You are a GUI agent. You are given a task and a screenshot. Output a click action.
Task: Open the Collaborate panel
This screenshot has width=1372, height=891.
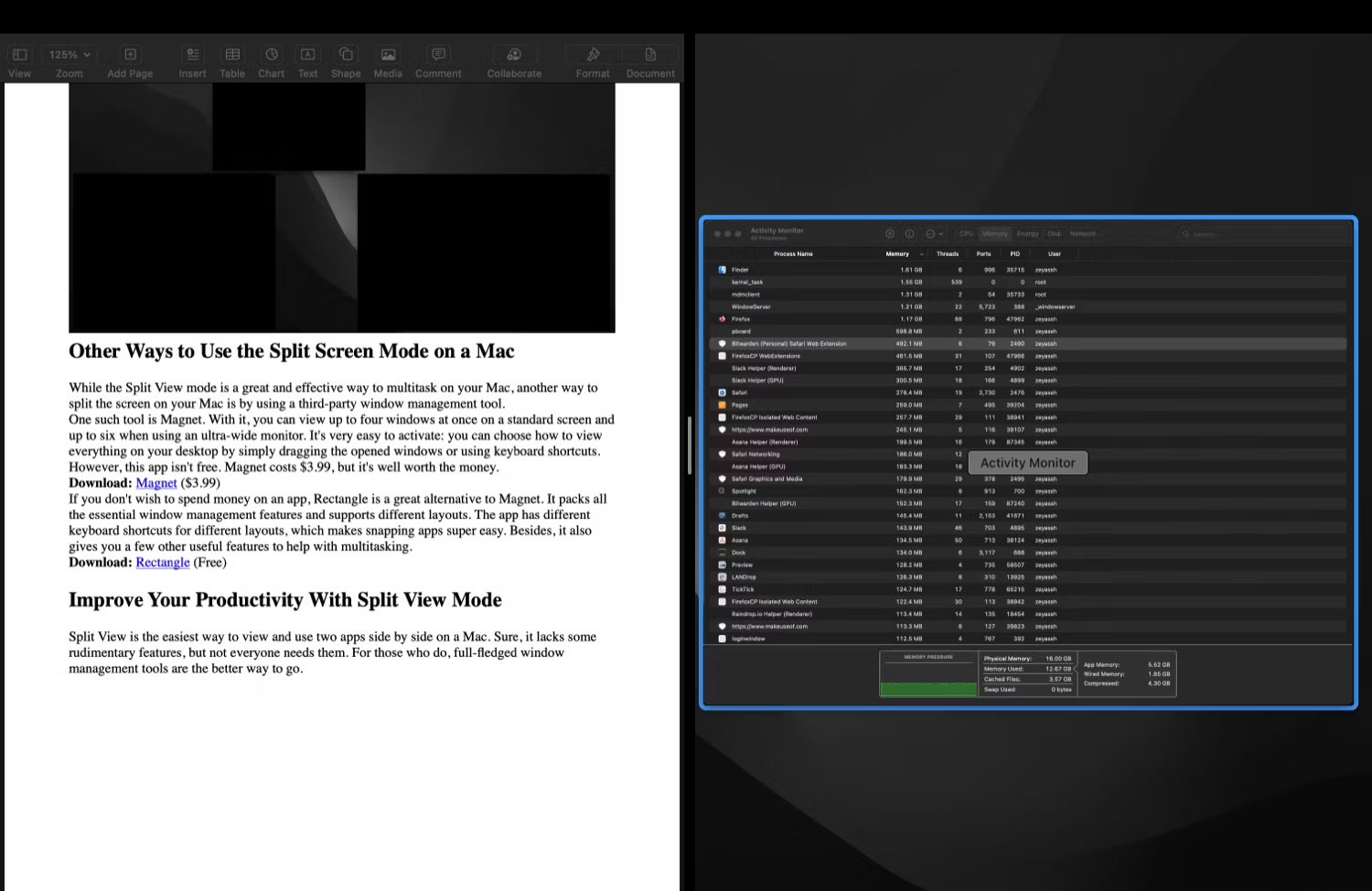pos(513,55)
